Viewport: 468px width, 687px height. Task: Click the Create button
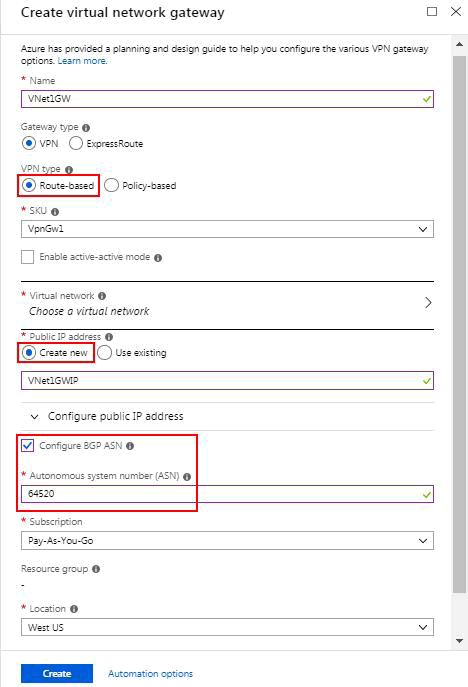(57, 673)
